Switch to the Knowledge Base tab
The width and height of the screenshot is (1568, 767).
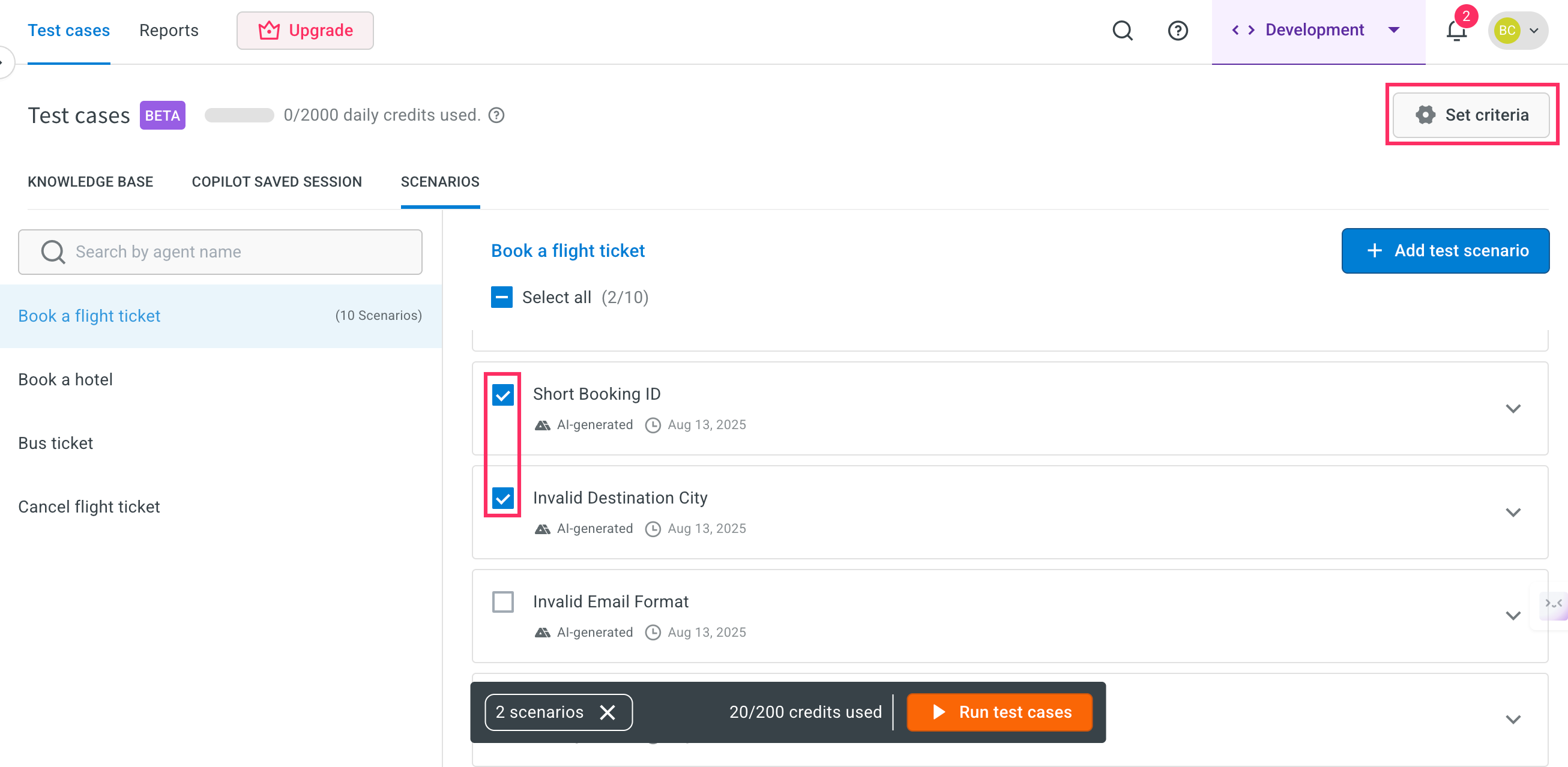(91, 182)
